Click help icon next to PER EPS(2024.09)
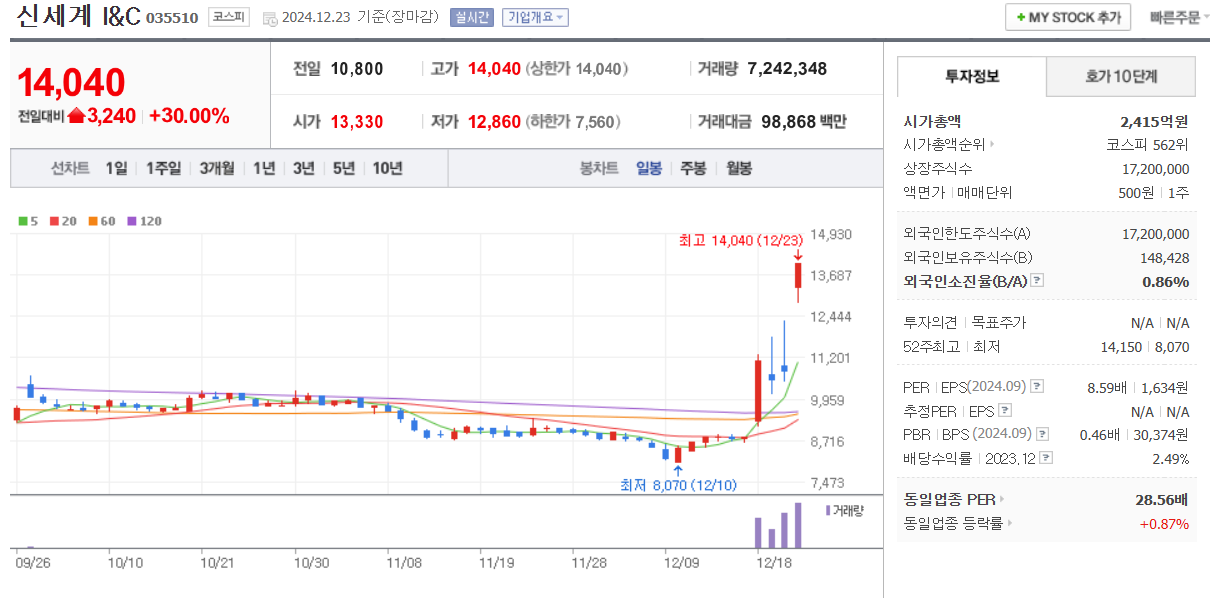The width and height of the screenshot is (1220, 598). coord(1038,386)
